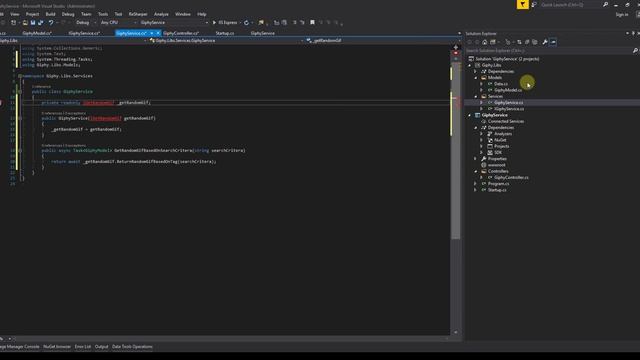Start debugging with IIS Express
Image resolution: width=640 pixels, height=360 pixels.
[225, 22]
